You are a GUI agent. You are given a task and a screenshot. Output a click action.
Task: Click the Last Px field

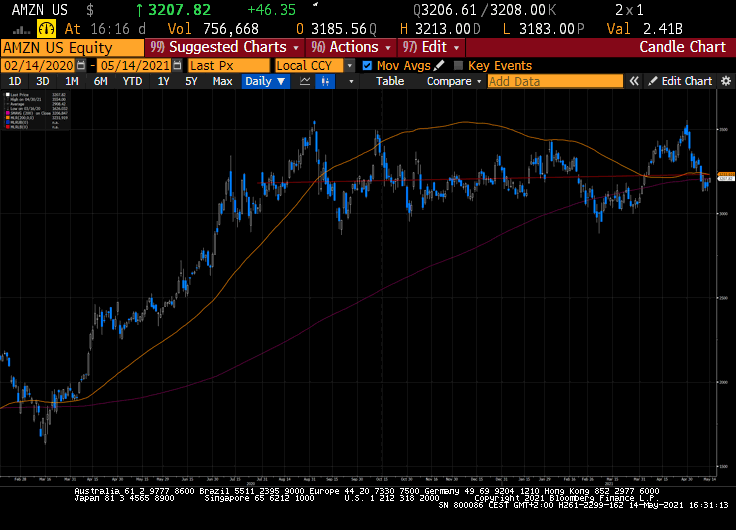(x=229, y=65)
